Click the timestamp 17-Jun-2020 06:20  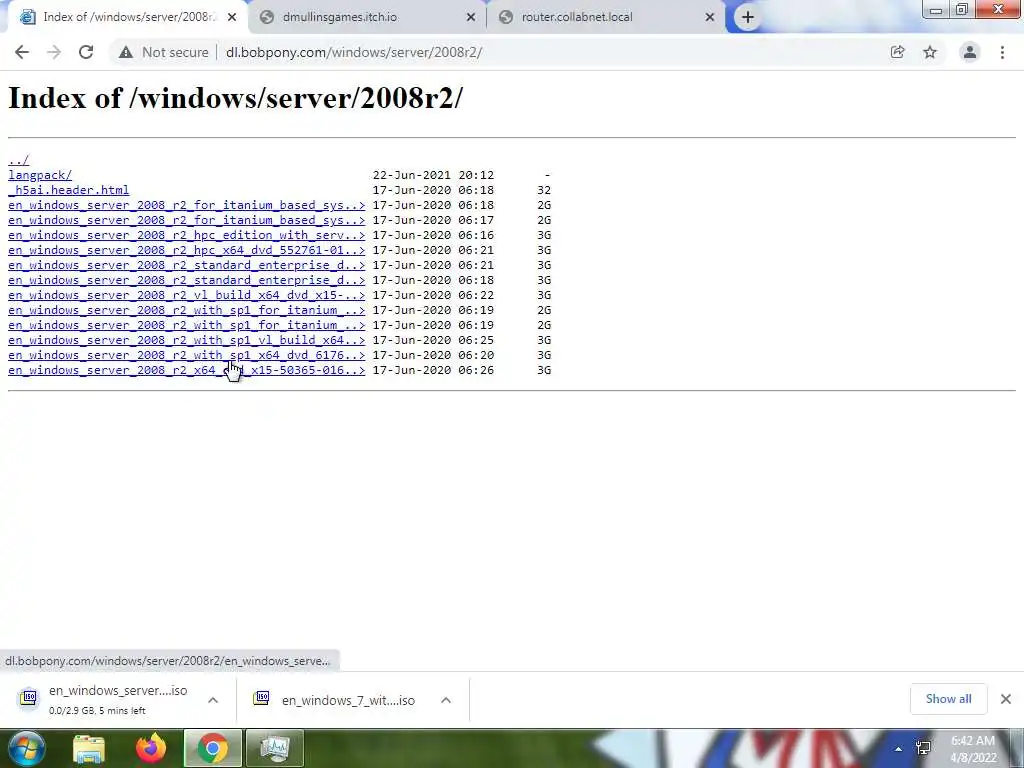(x=433, y=355)
